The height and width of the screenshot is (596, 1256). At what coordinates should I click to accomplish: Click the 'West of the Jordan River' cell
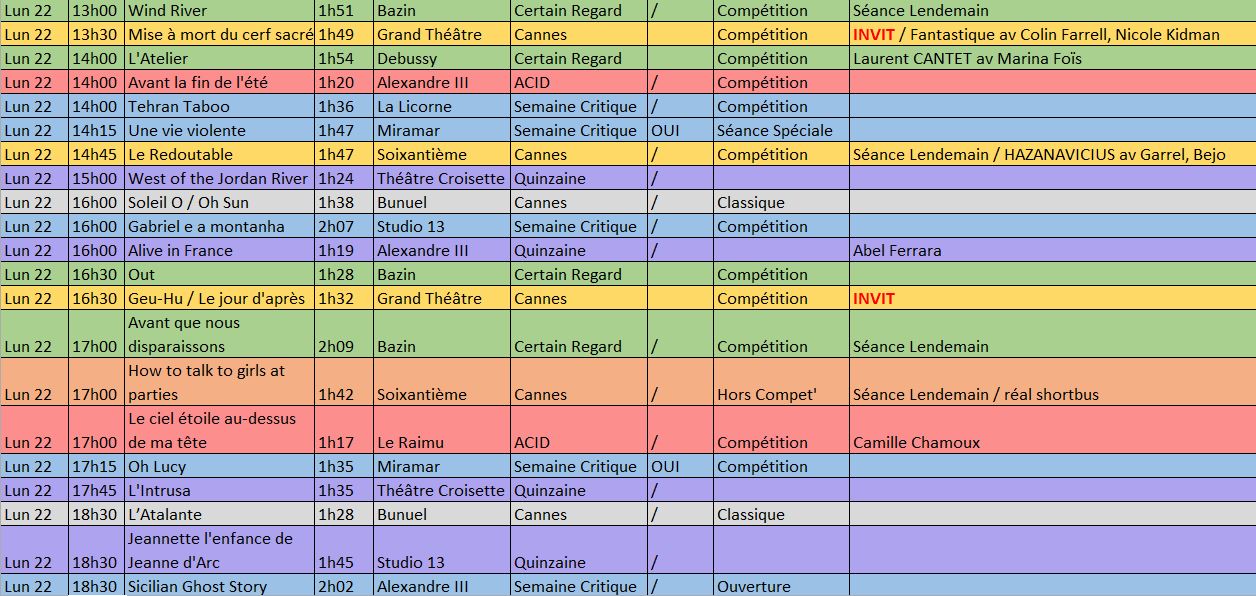219,179
